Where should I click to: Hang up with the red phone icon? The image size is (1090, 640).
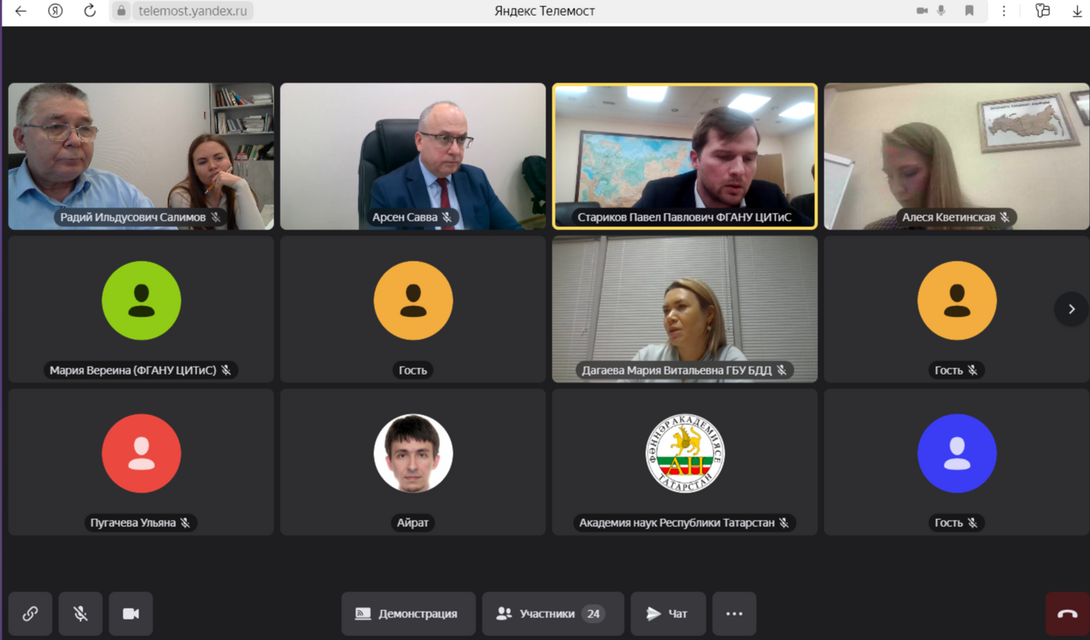click(1067, 614)
